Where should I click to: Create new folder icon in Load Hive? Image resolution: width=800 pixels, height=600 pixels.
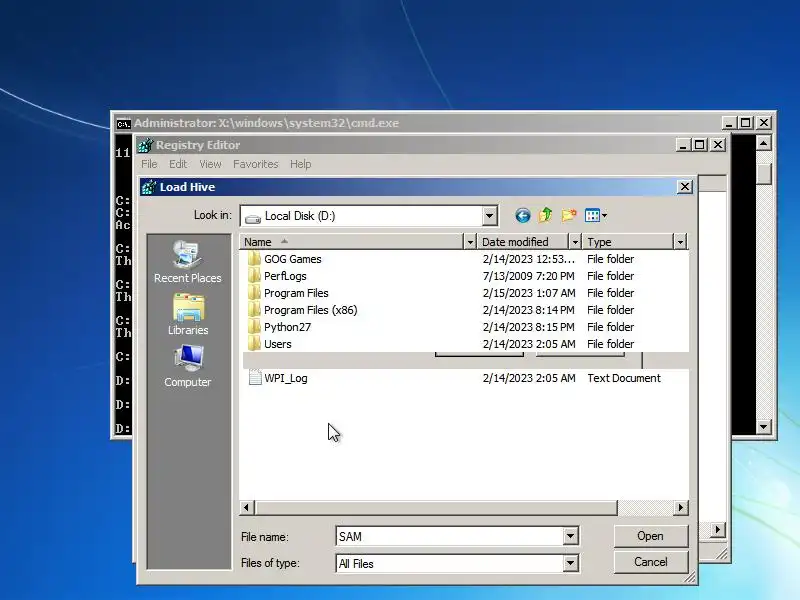pos(568,215)
